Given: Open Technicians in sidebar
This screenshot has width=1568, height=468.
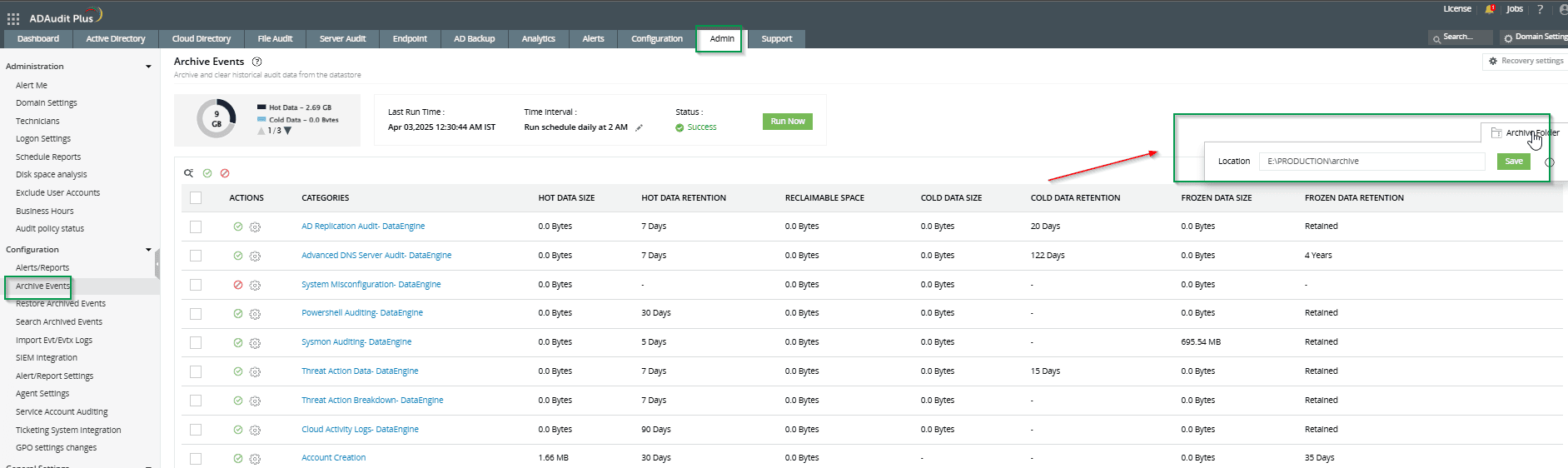Looking at the screenshot, I should point(37,122).
